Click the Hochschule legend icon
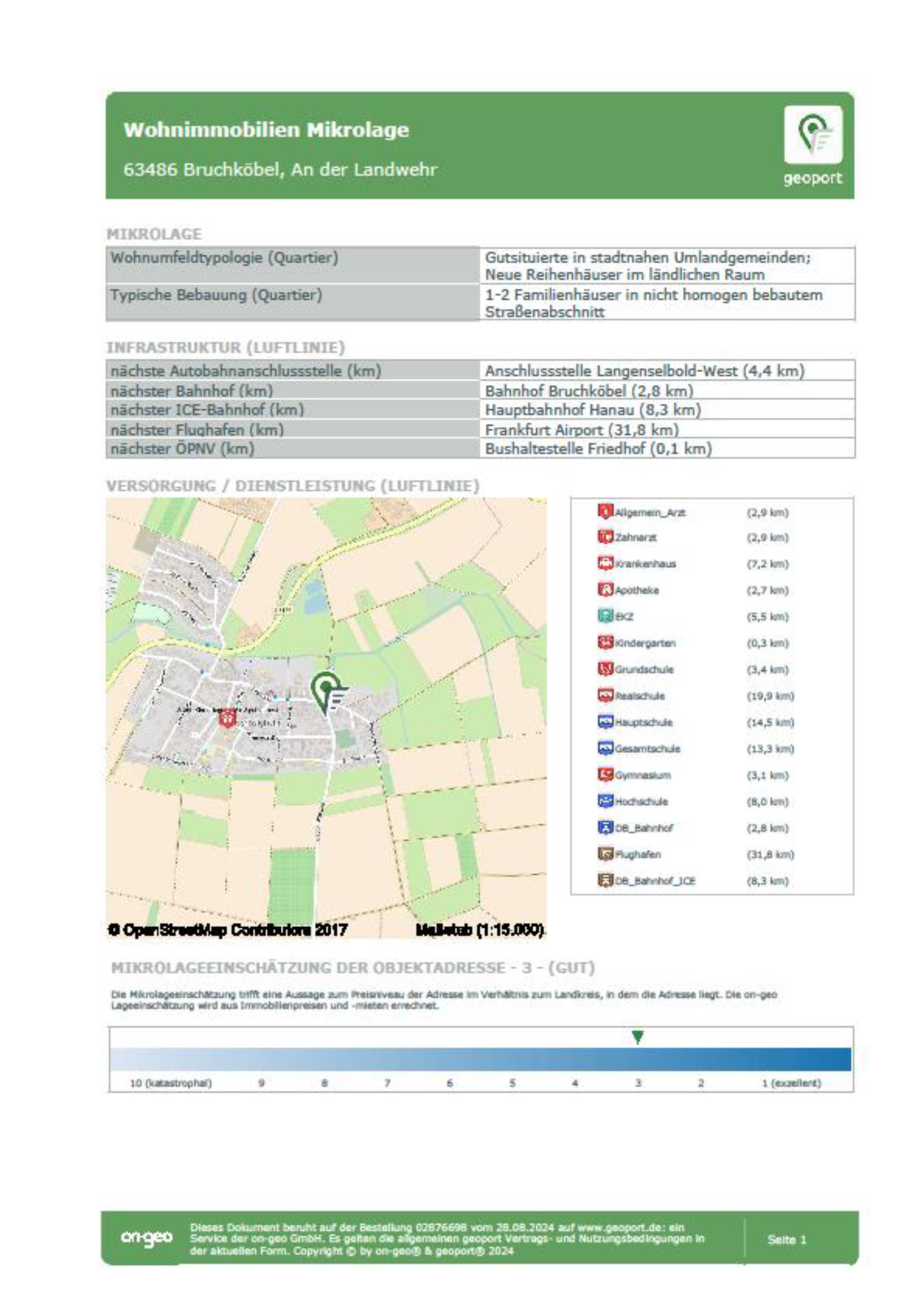The height and width of the screenshot is (1309, 924). pos(604,801)
